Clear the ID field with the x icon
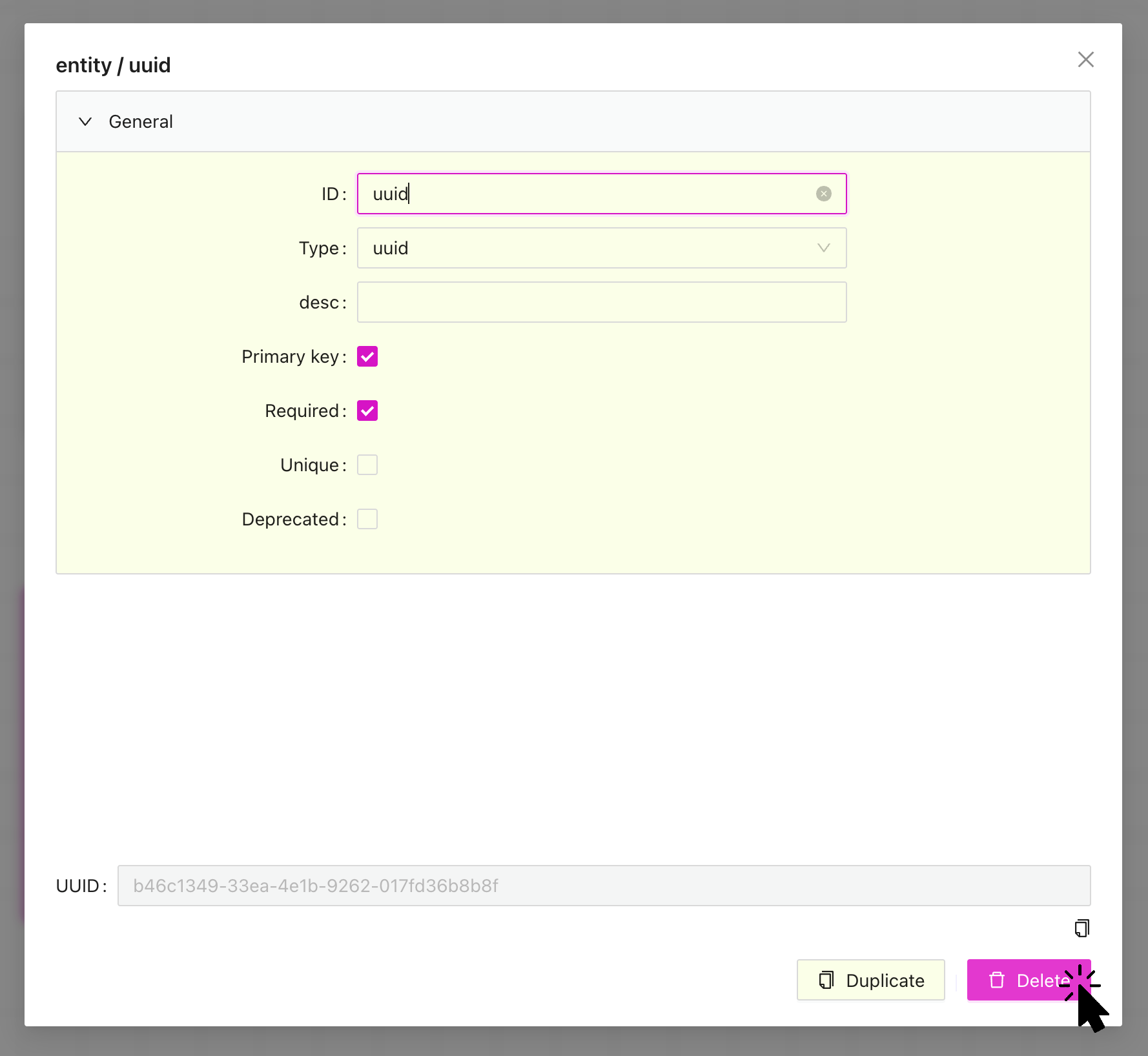 [x=823, y=194]
